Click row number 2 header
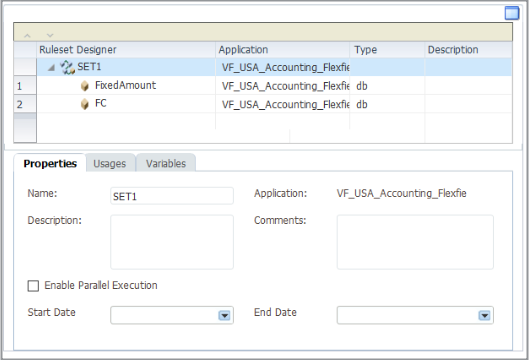529x360 pixels. pos(25,104)
